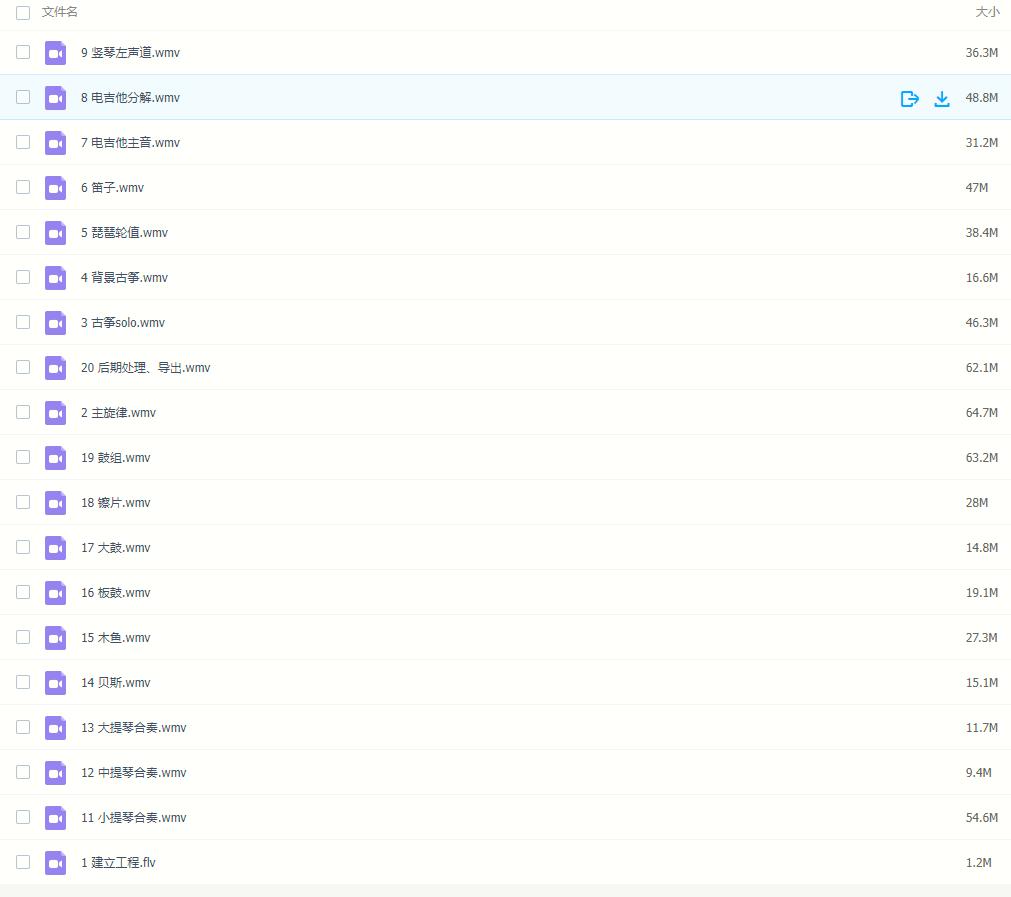This screenshot has width=1011, height=897.
Task: Click video icon of 2 主旋律.wmv
Action: pyautogui.click(x=55, y=413)
